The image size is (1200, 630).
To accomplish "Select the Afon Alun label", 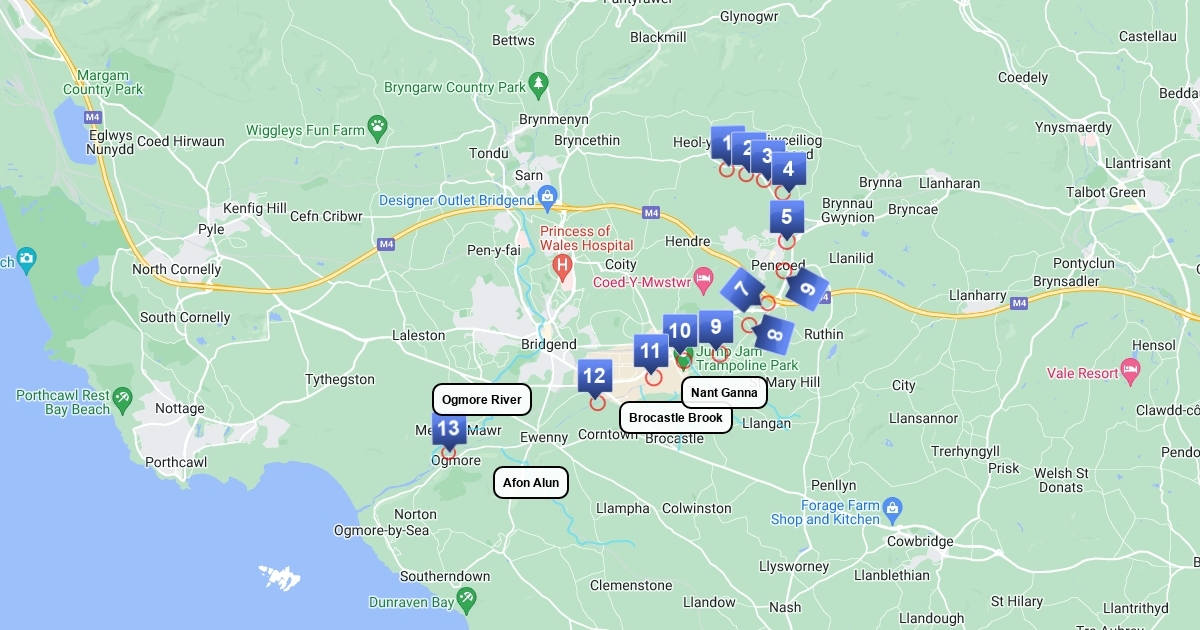I will pos(531,483).
